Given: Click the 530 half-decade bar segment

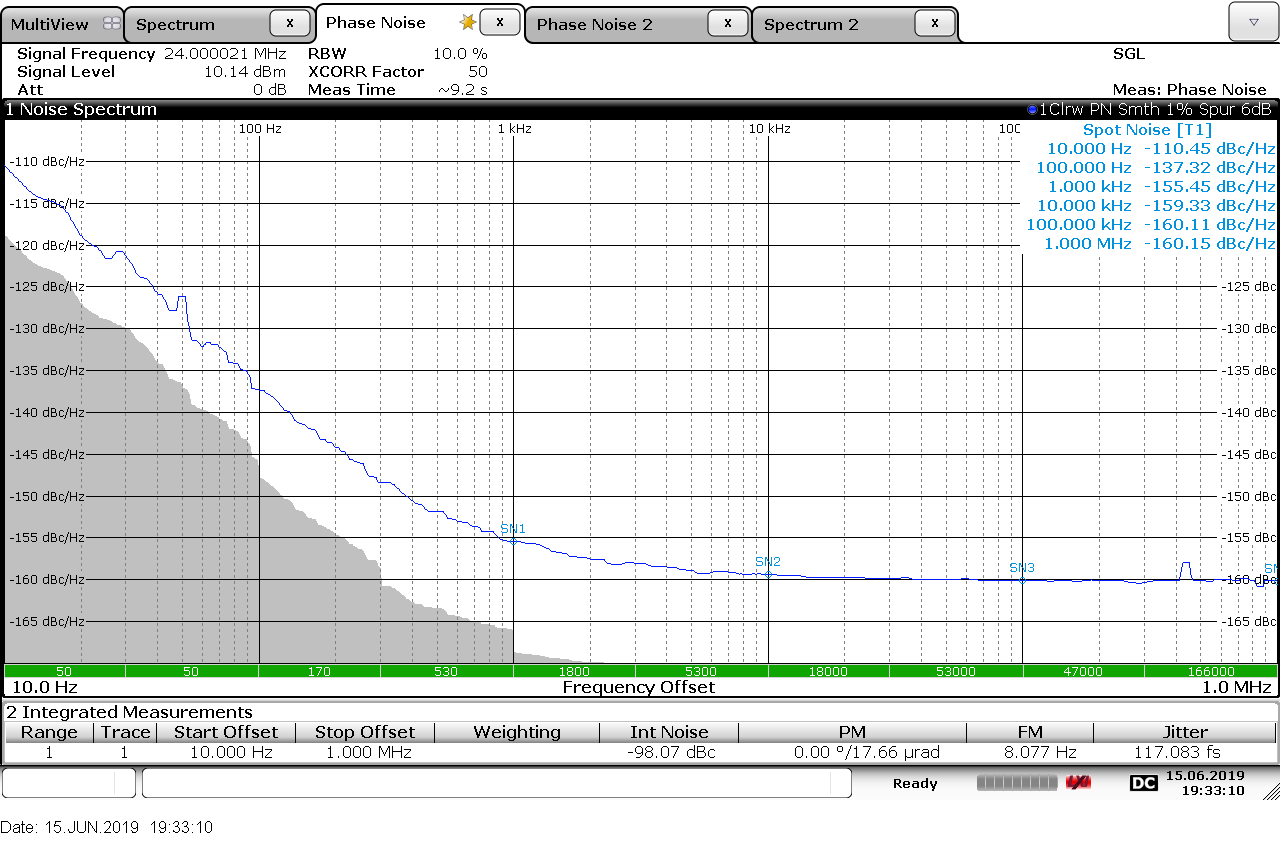Looking at the screenshot, I should pyautogui.click(x=446, y=671).
